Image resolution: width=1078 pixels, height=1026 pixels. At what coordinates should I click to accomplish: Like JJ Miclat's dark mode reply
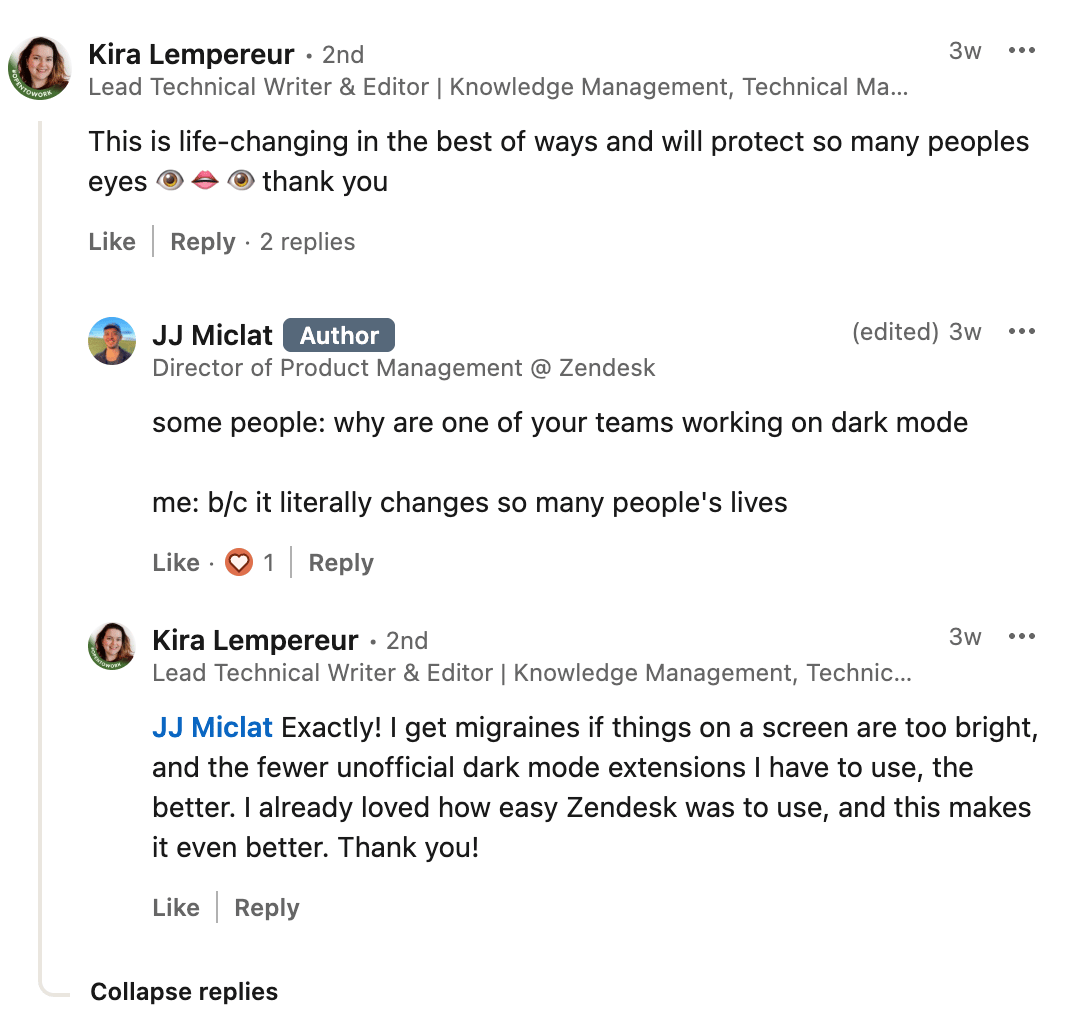click(x=175, y=562)
